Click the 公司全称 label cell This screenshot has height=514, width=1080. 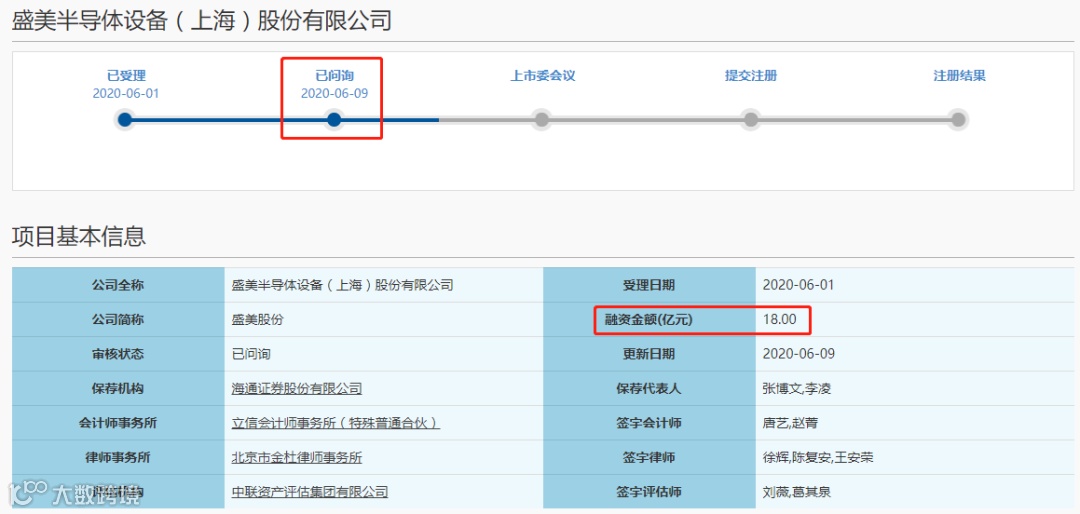point(118,285)
